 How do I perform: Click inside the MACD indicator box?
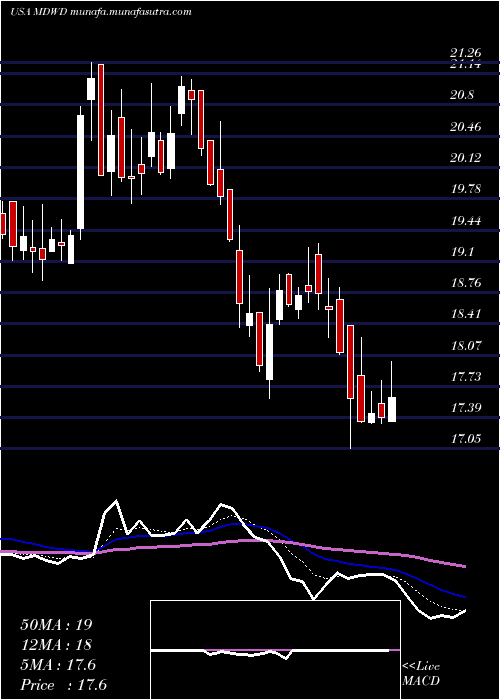click(275, 650)
